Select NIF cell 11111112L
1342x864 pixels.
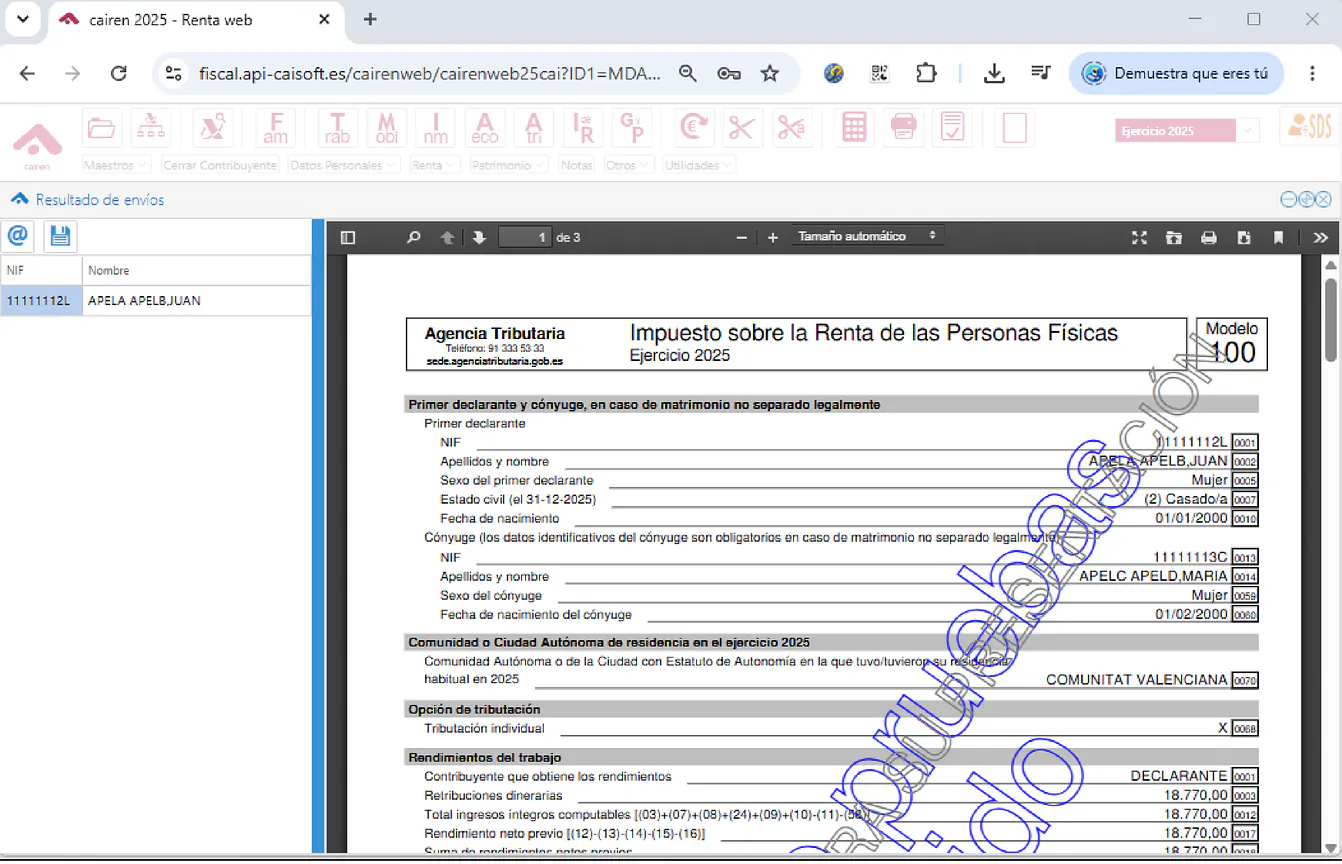(41, 300)
